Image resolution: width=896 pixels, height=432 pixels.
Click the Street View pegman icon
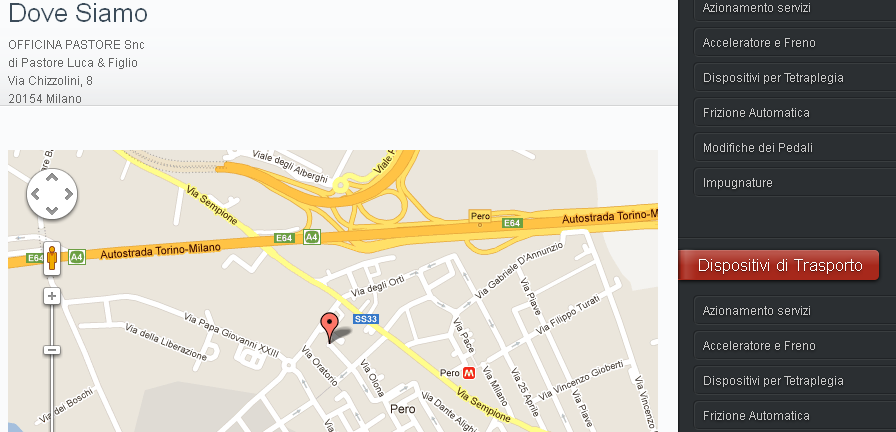52,258
